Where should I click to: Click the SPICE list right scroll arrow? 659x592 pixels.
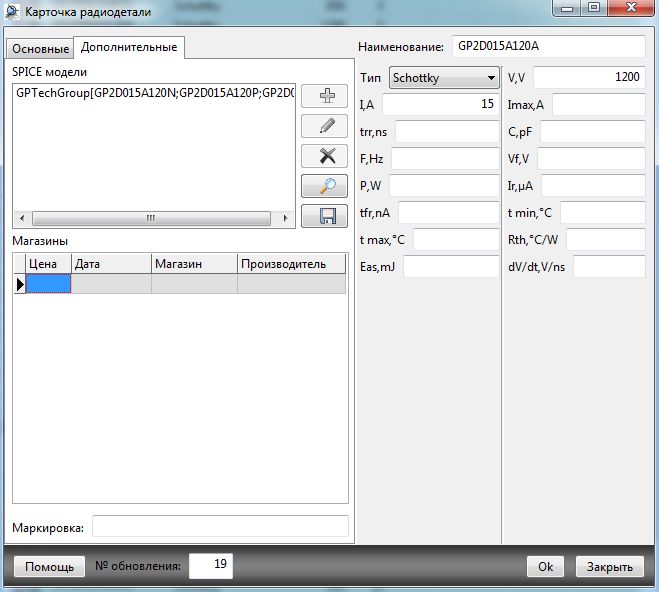click(286, 218)
